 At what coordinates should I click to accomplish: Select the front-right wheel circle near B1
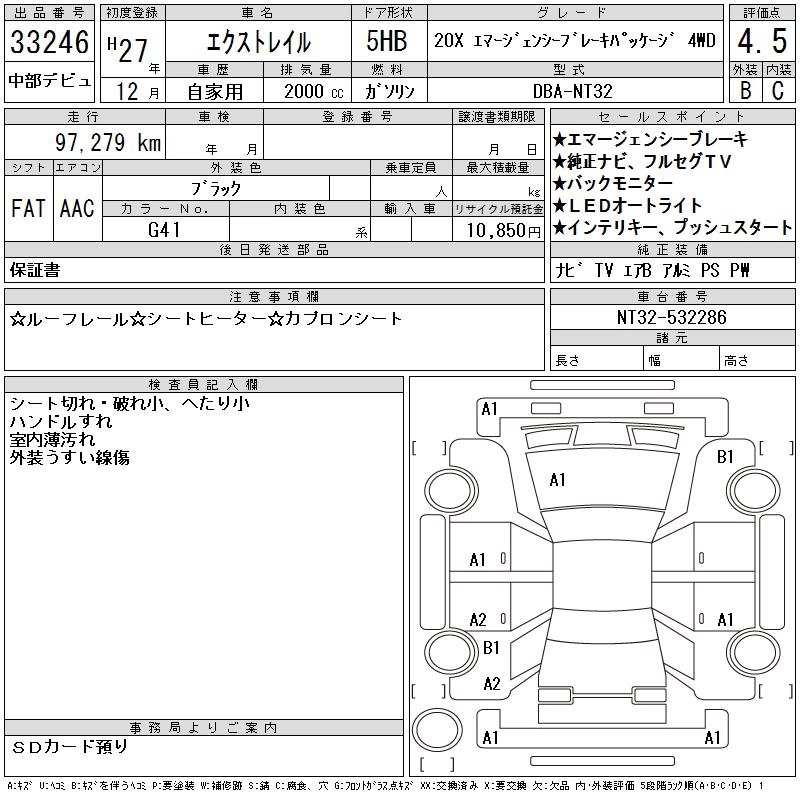753,491
